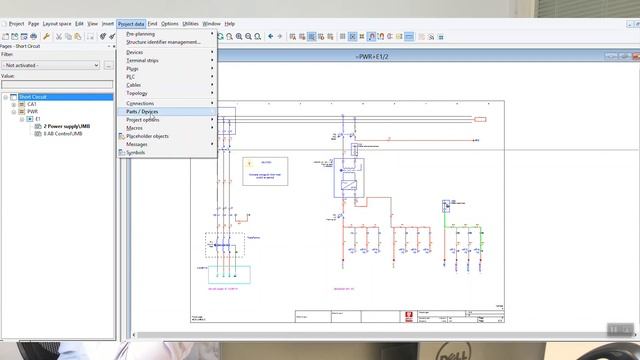Click into the Value input field
The height and width of the screenshot is (360, 640).
coord(57,84)
